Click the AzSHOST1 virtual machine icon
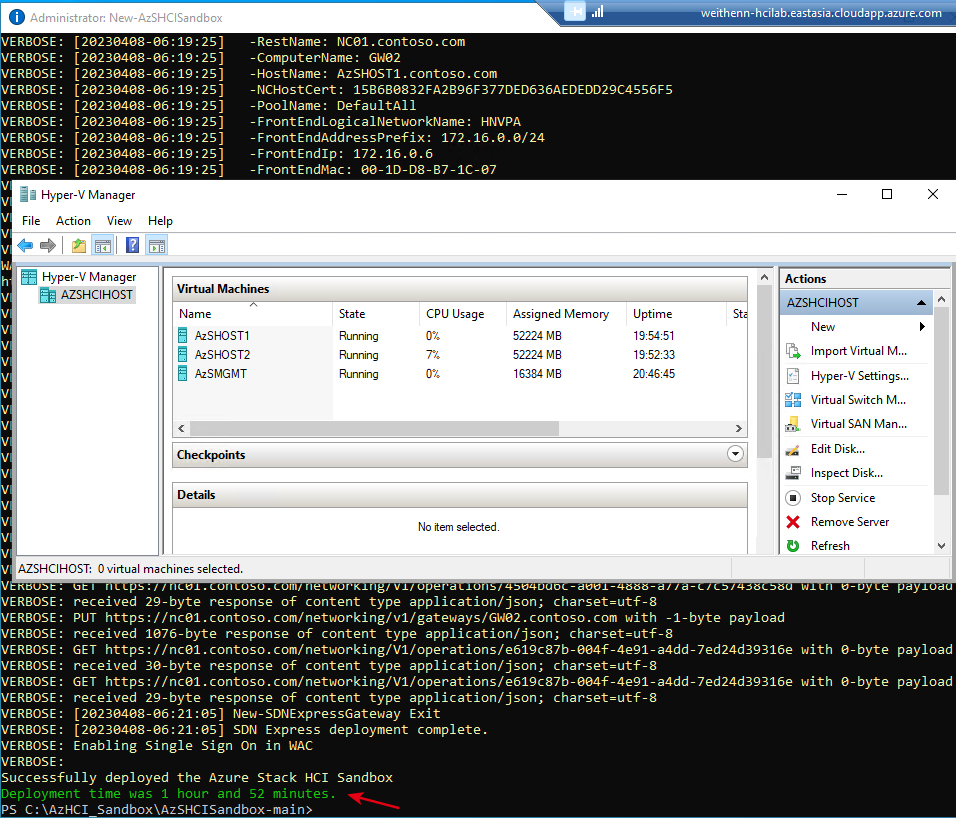This screenshot has height=818, width=956. coord(182,335)
